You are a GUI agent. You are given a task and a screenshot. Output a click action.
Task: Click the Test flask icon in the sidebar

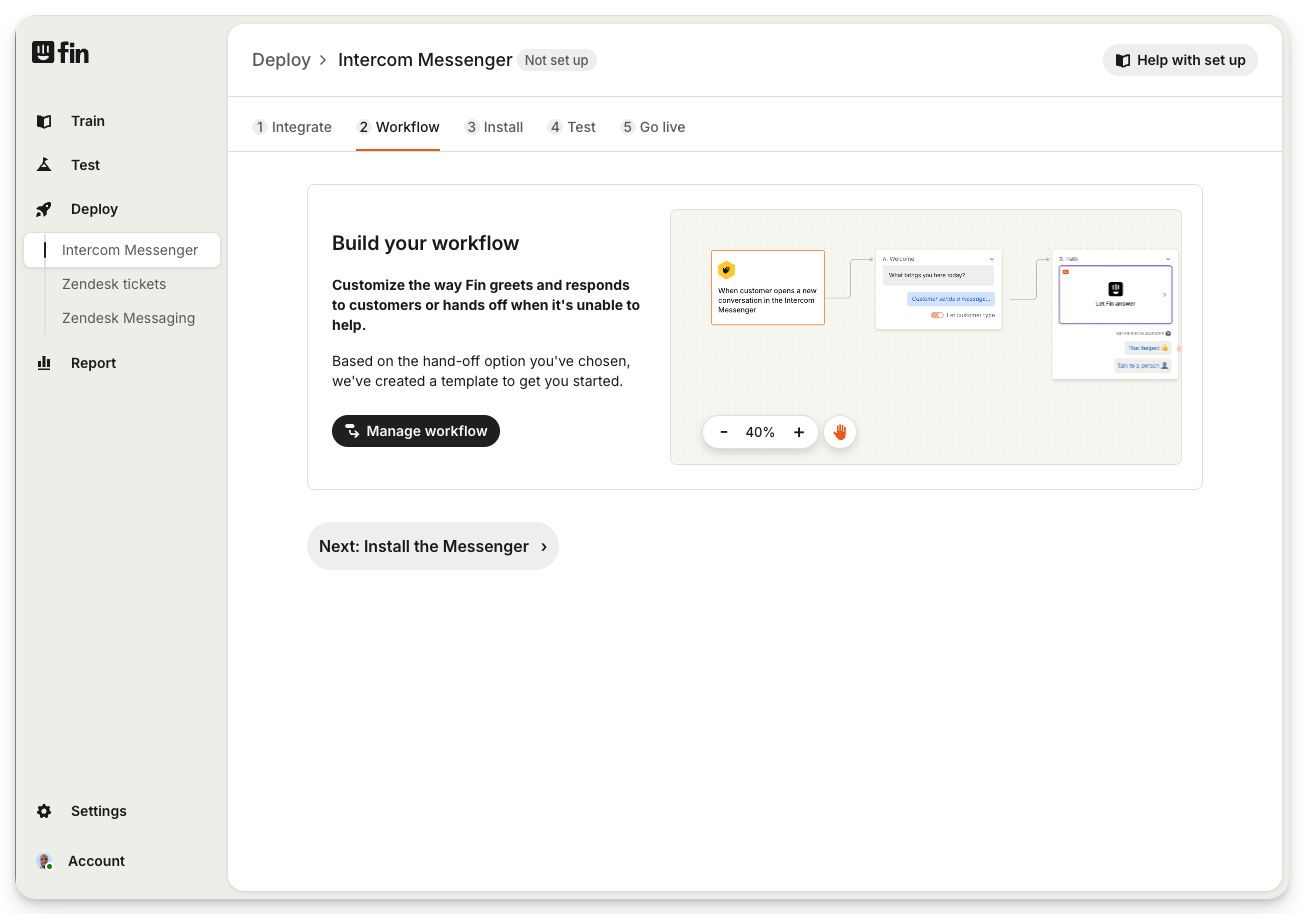tap(44, 165)
